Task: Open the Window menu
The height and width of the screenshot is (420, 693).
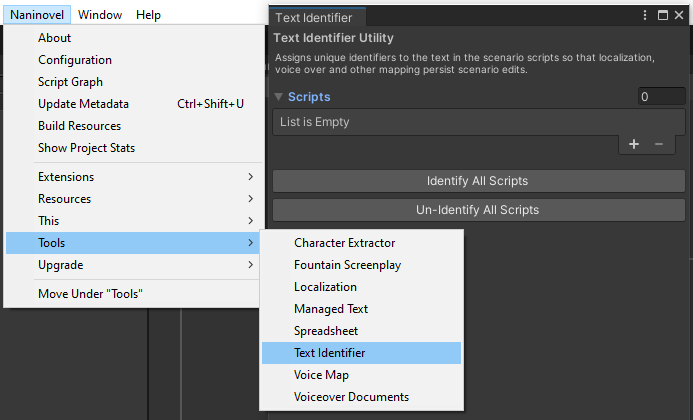Action: [x=100, y=15]
